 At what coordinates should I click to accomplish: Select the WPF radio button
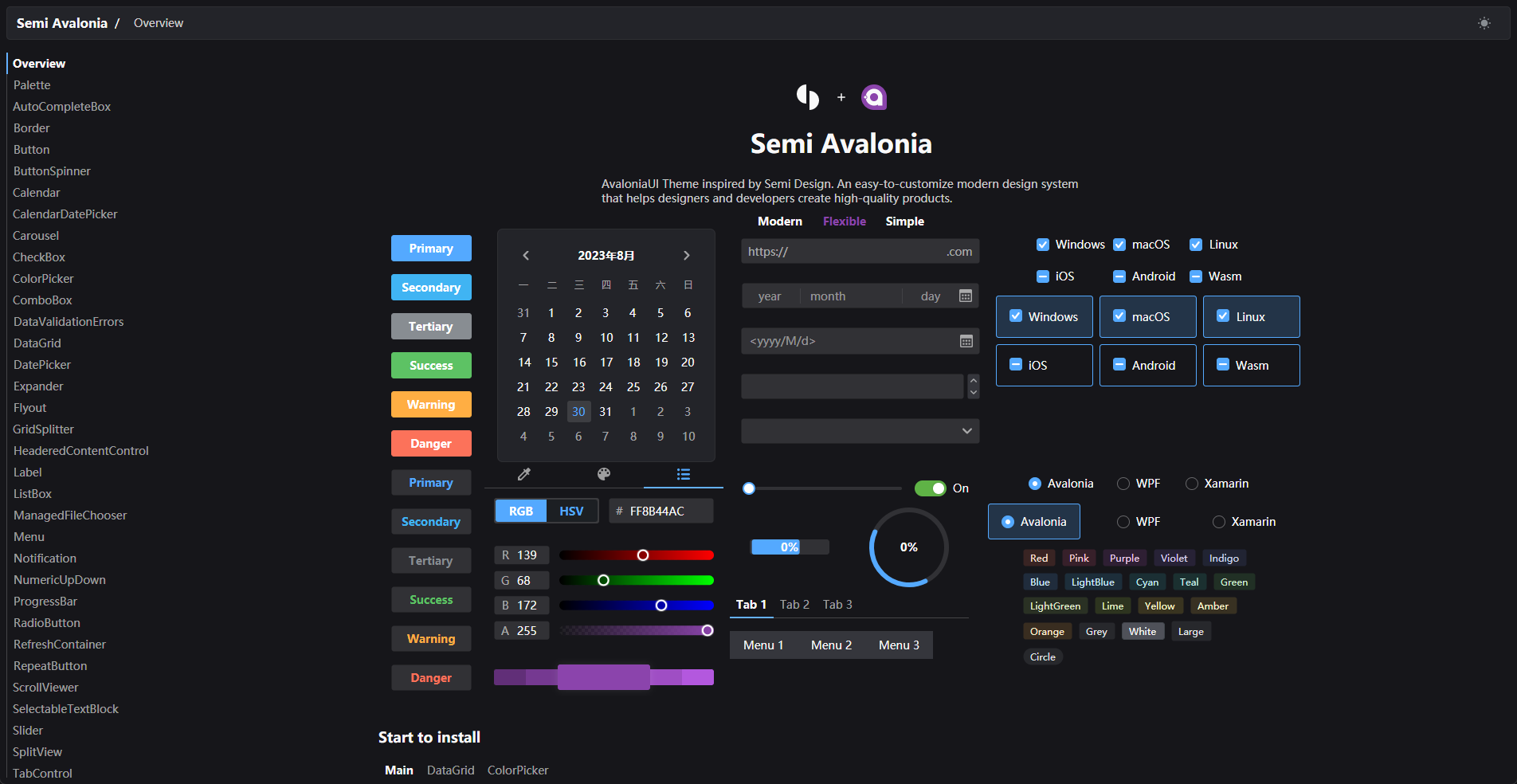pos(1123,484)
